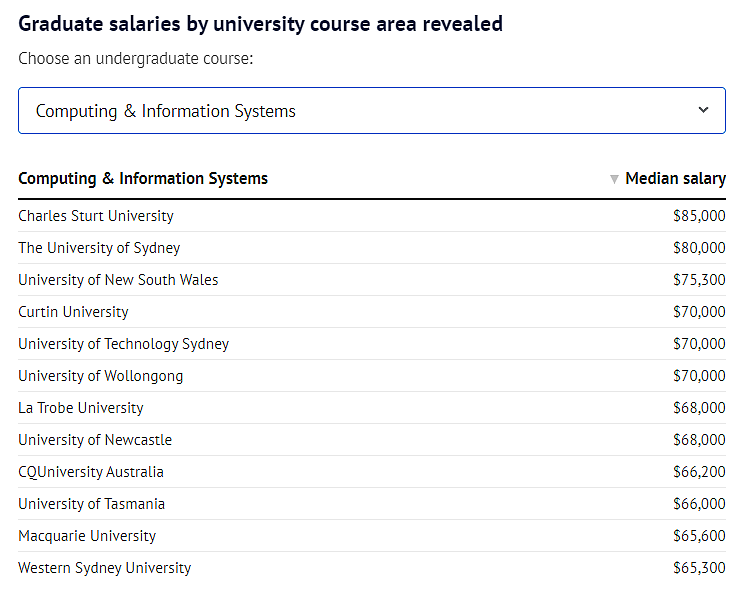
Task: Sort by Median salary column header
Action: (675, 178)
